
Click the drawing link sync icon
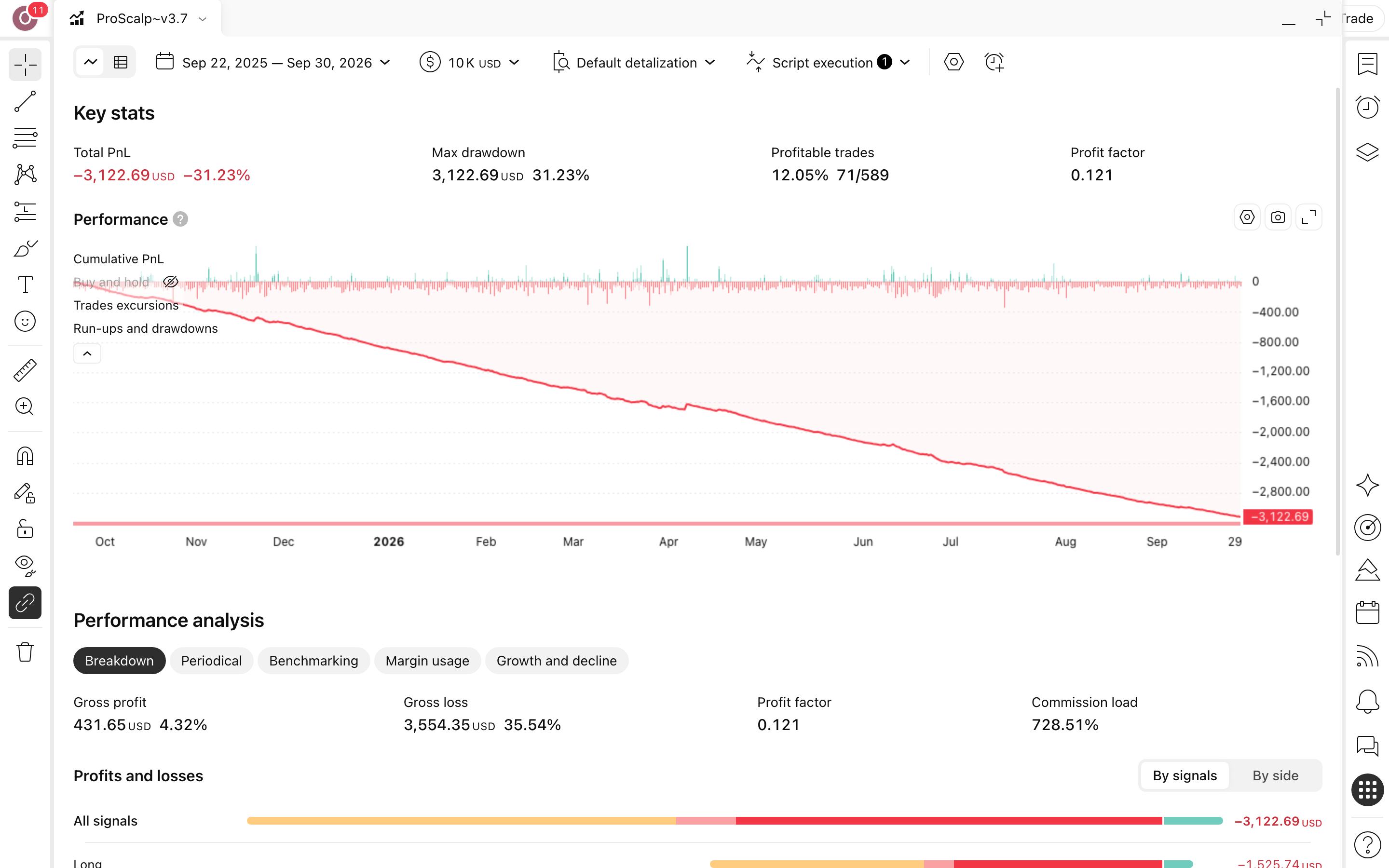[25, 603]
